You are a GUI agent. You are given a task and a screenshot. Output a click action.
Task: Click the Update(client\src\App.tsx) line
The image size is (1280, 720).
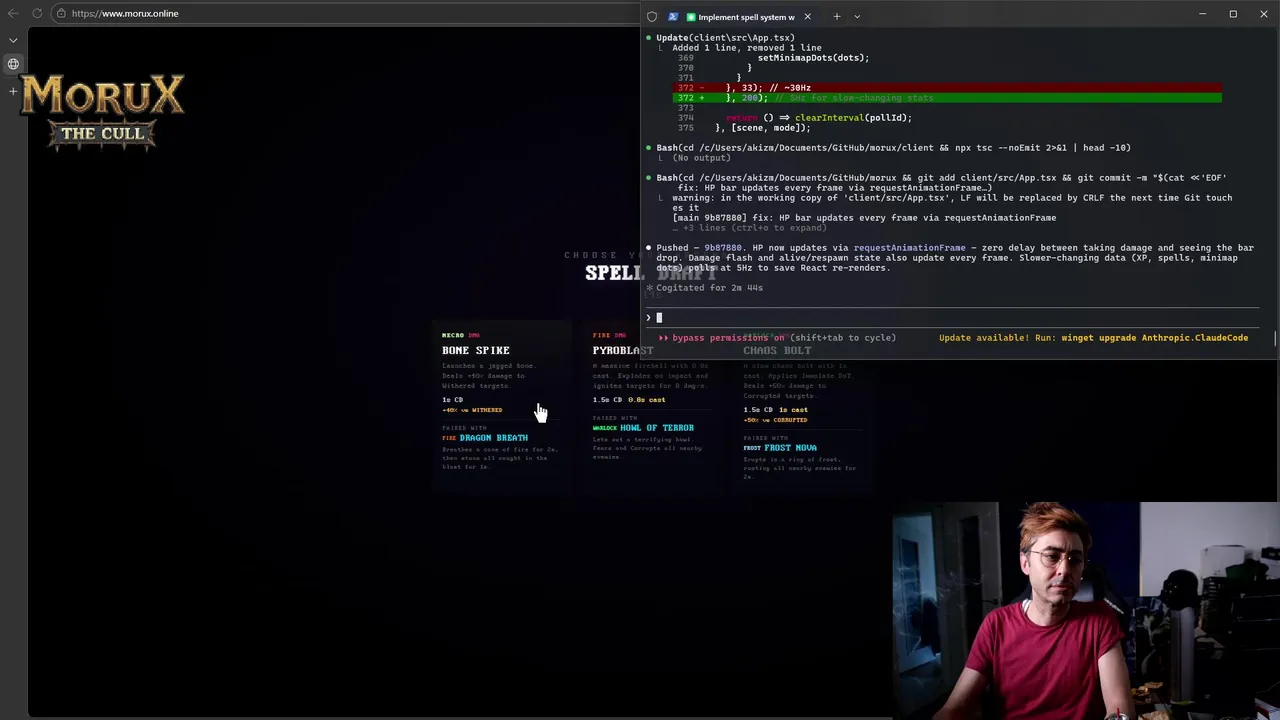pos(725,38)
